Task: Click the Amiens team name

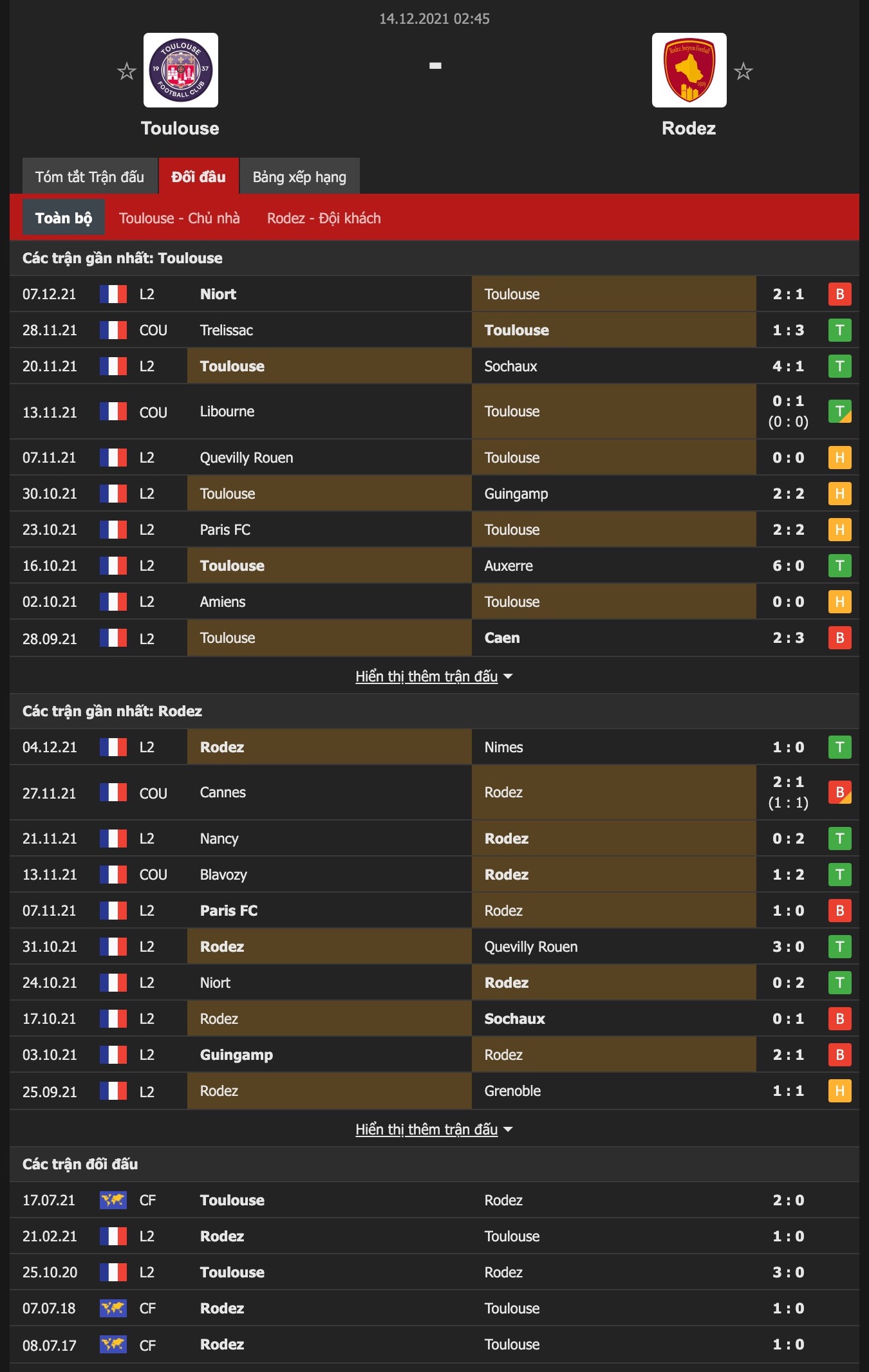Action: pos(223,602)
